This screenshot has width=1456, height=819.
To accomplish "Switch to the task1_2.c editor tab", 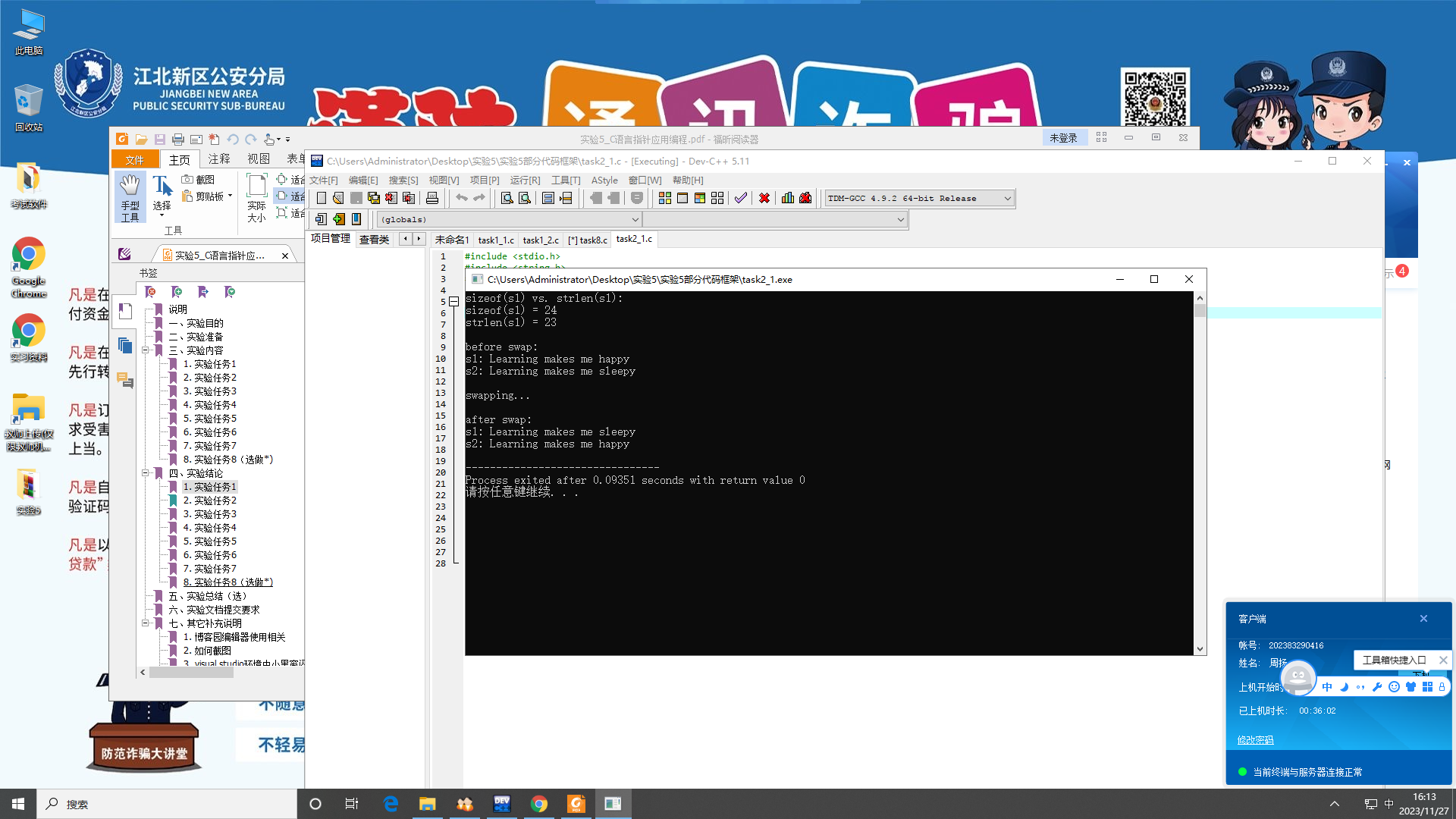I will tap(540, 240).
